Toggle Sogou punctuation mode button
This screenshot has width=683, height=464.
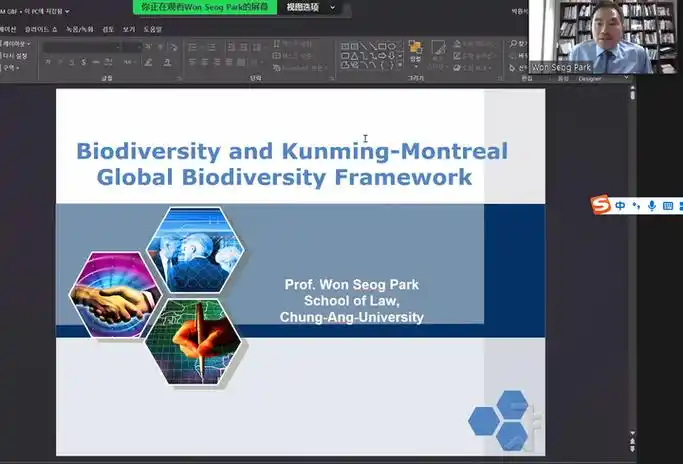(x=636, y=205)
